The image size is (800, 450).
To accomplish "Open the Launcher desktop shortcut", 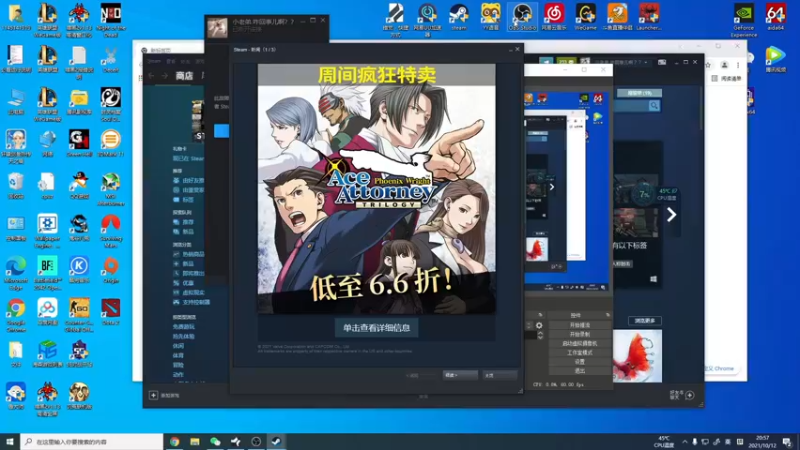I will [x=648, y=17].
